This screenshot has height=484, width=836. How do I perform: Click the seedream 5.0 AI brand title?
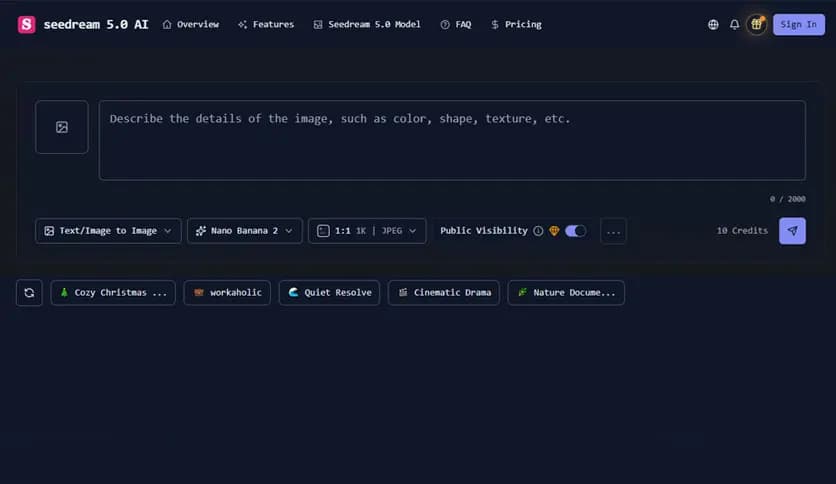[x=96, y=25]
